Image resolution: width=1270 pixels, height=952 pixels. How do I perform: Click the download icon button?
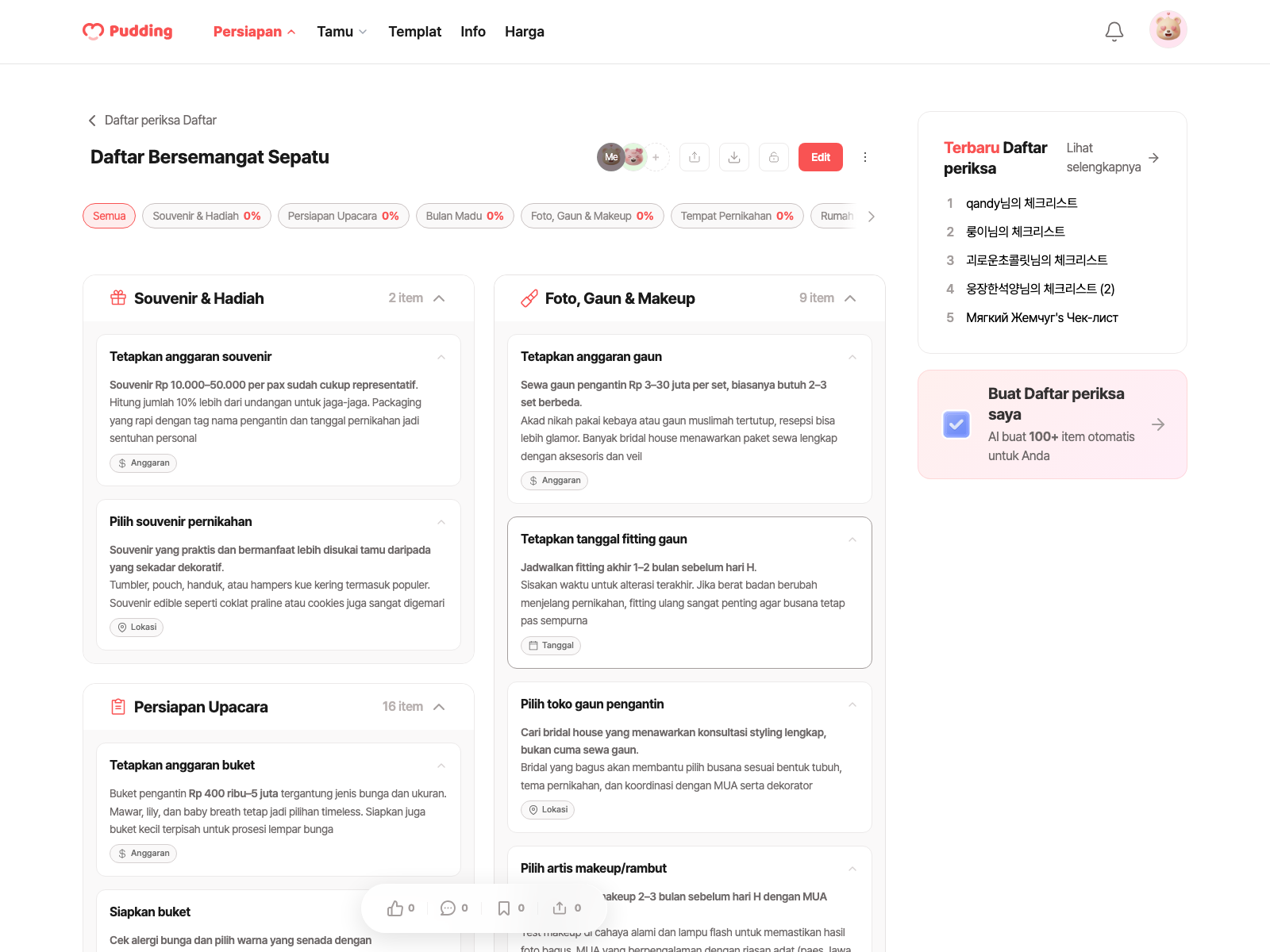pyautogui.click(x=734, y=157)
